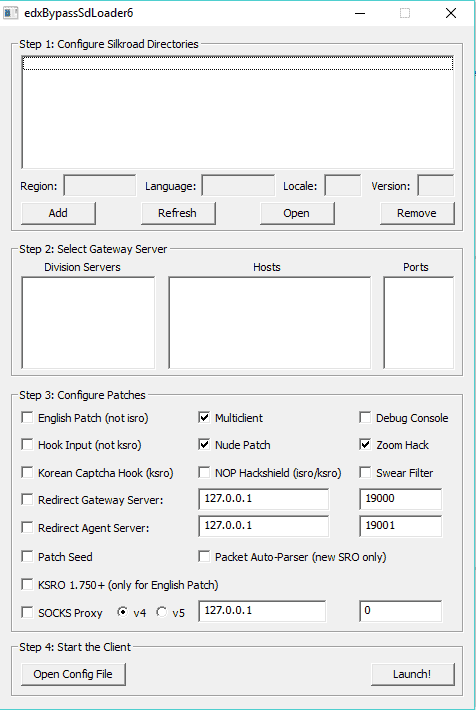Click the Refresh button

tap(178, 213)
